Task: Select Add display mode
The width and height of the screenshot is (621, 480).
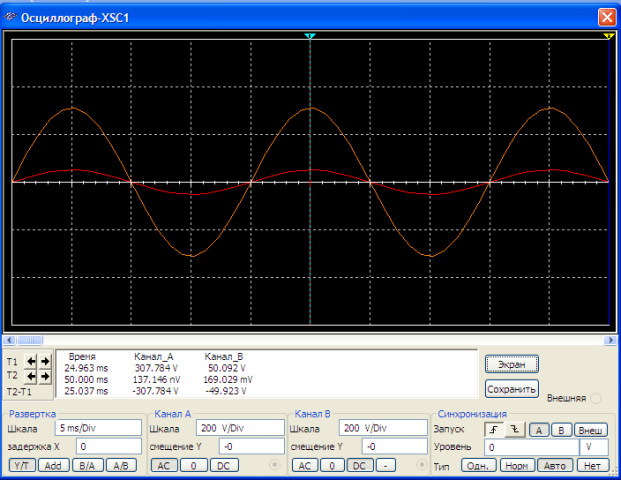Action: click(x=53, y=465)
